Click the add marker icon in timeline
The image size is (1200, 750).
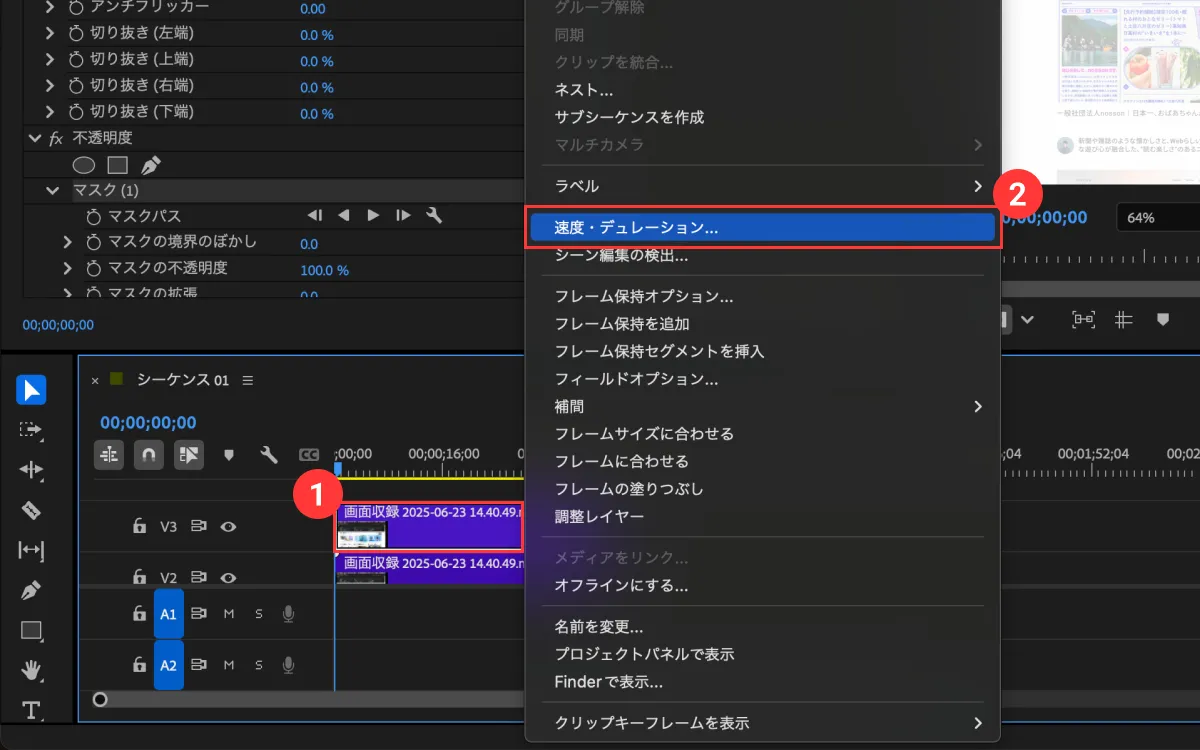tap(229, 455)
